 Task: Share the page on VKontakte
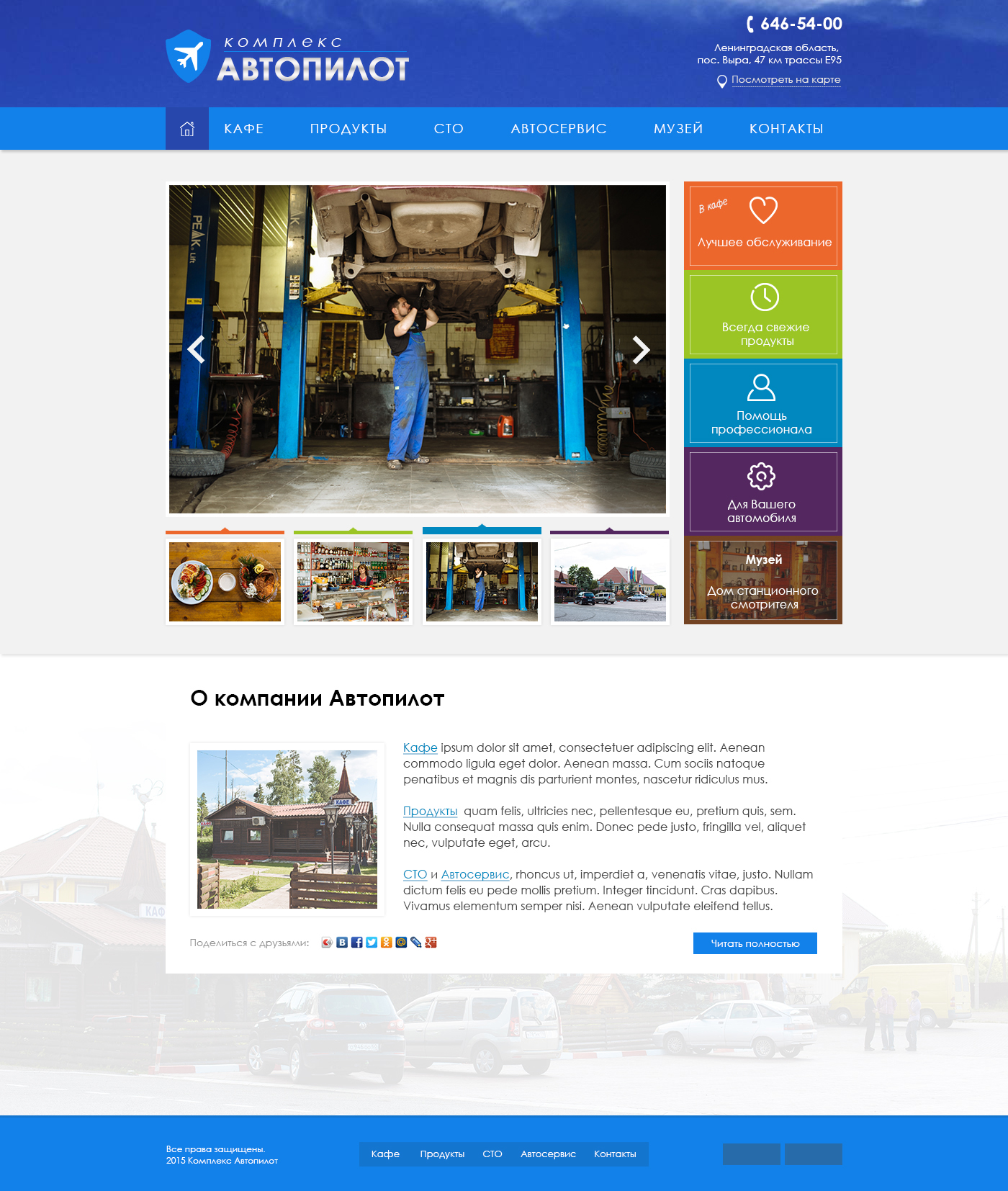click(342, 943)
